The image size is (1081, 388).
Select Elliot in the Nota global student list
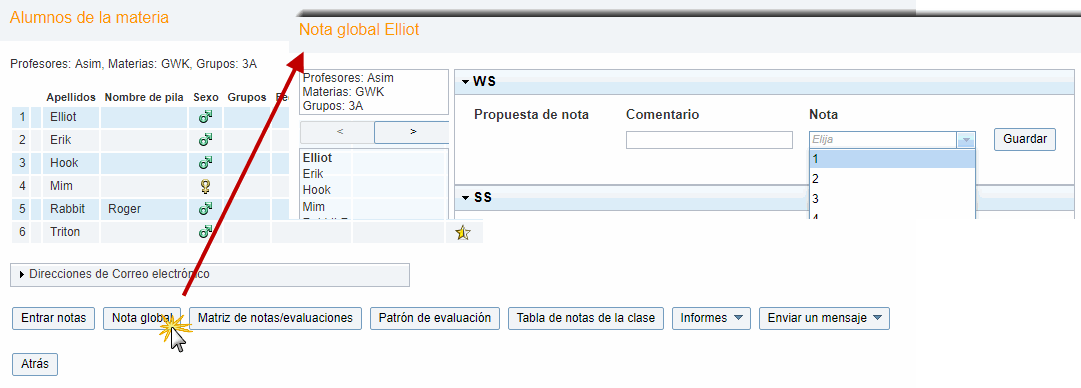pos(317,158)
